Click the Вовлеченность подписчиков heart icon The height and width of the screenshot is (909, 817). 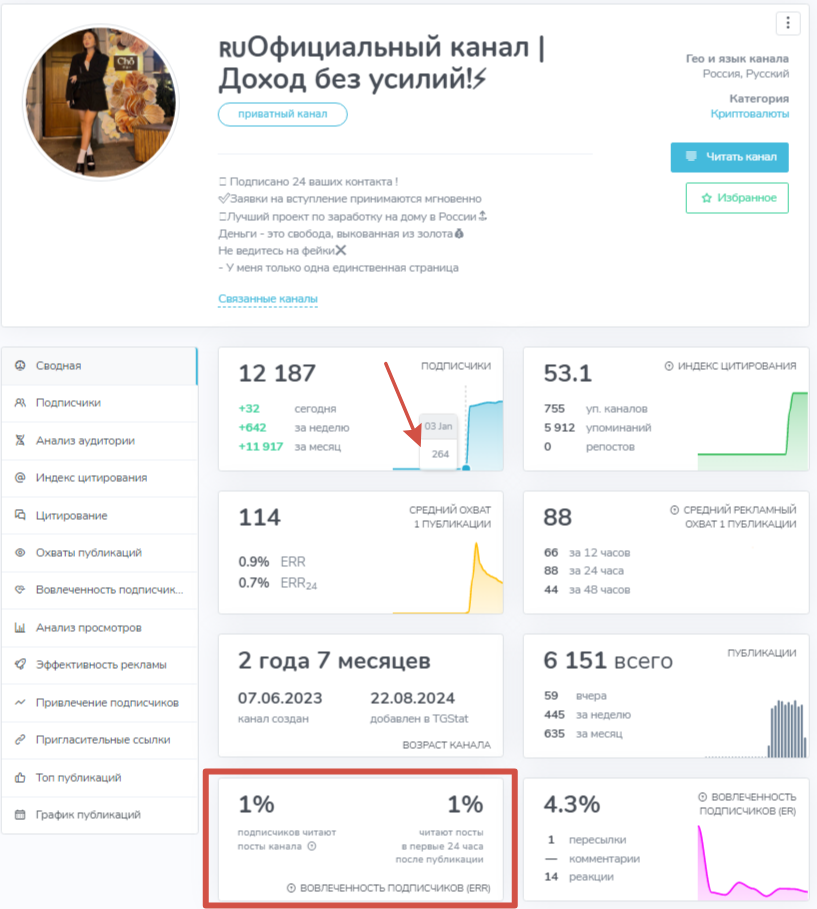click(x=20, y=590)
